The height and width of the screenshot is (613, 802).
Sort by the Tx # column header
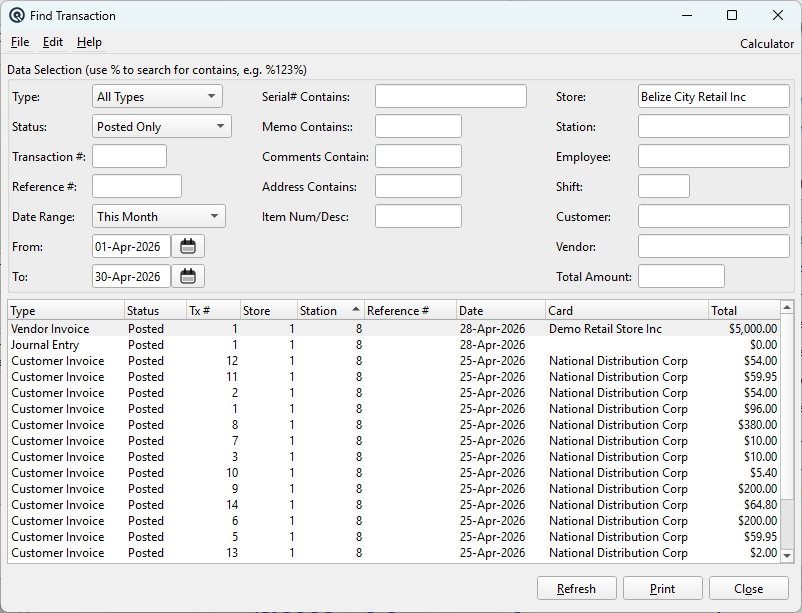[214, 311]
